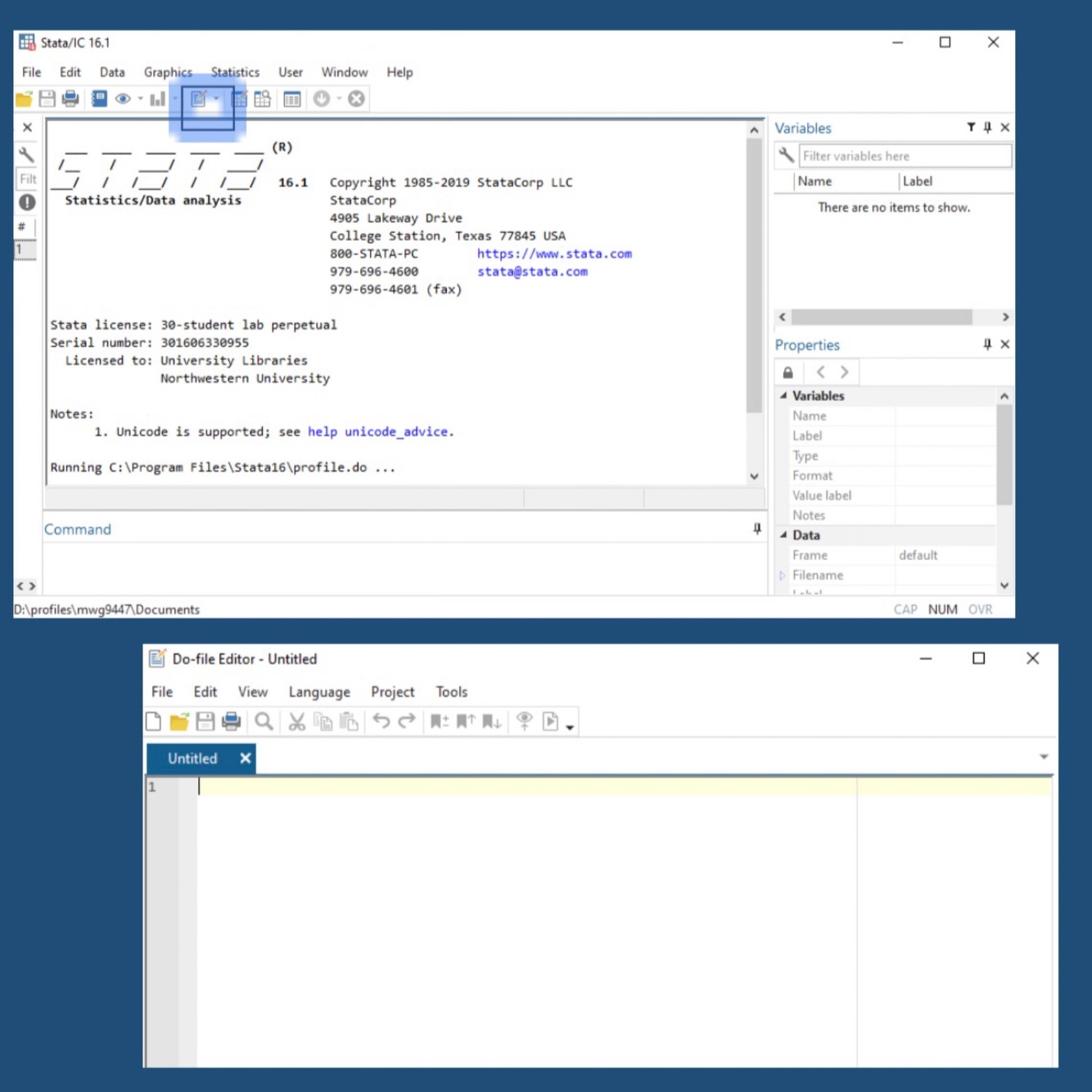Collapse the Variables section in Properties panel
The width and height of the screenshot is (1092, 1092).
[783, 395]
